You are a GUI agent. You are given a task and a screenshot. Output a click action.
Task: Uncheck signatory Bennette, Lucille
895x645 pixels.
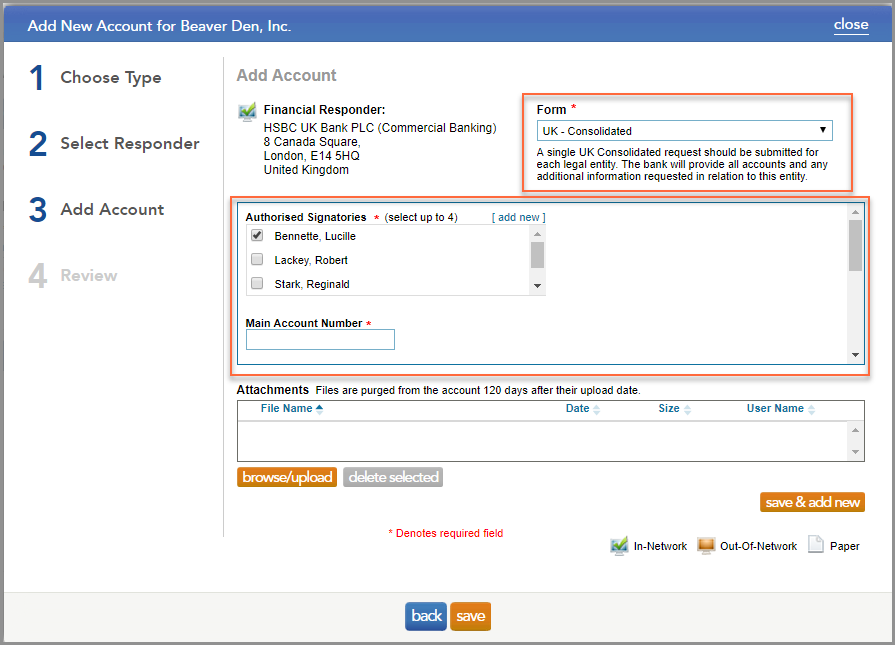click(257, 235)
